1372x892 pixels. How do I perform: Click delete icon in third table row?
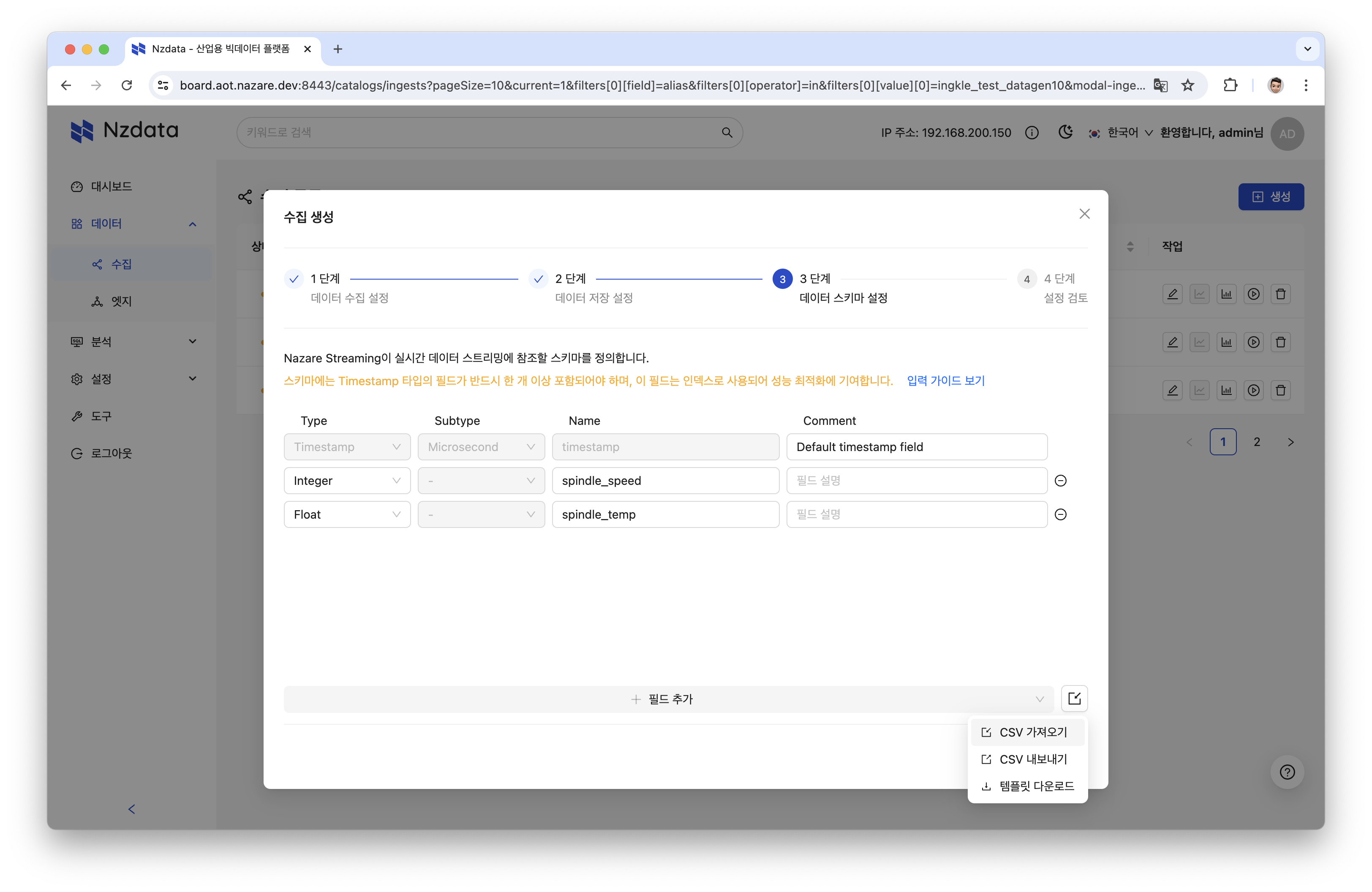1280,390
